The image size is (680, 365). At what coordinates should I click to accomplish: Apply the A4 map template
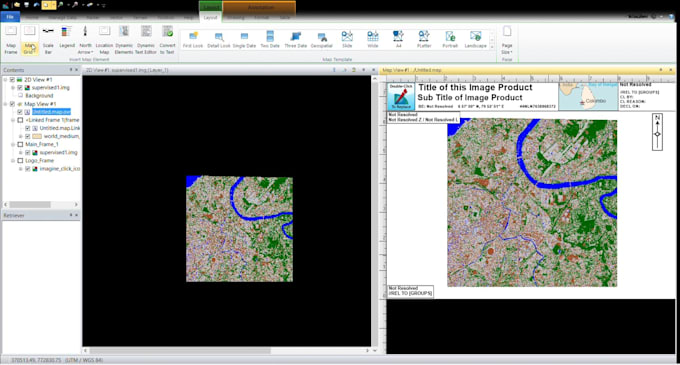(x=398, y=39)
